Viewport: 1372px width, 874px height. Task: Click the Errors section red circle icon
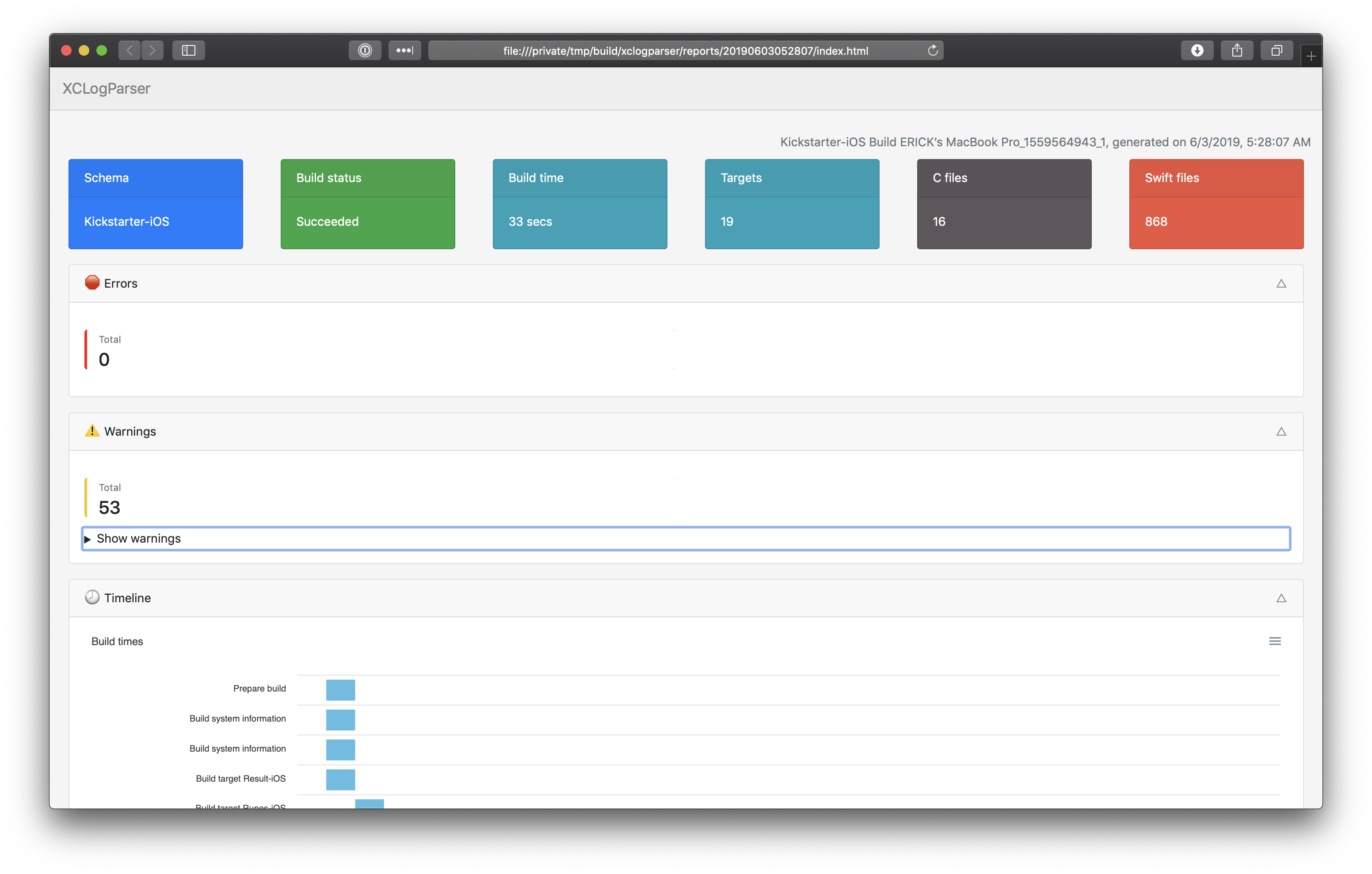pos(89,283)
